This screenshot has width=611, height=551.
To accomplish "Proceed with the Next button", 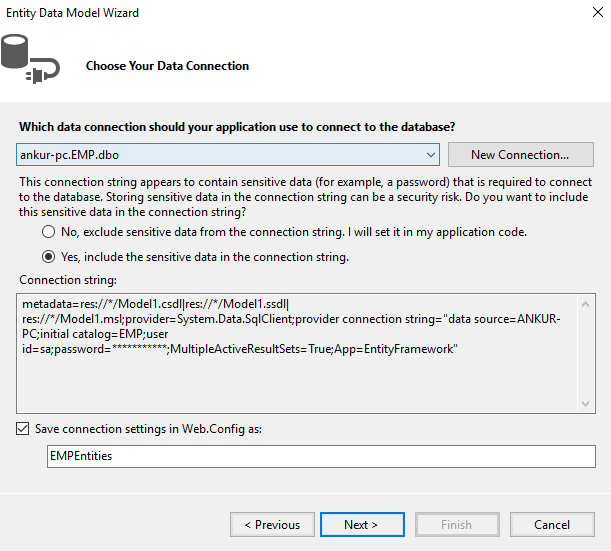I will [361, 525].
